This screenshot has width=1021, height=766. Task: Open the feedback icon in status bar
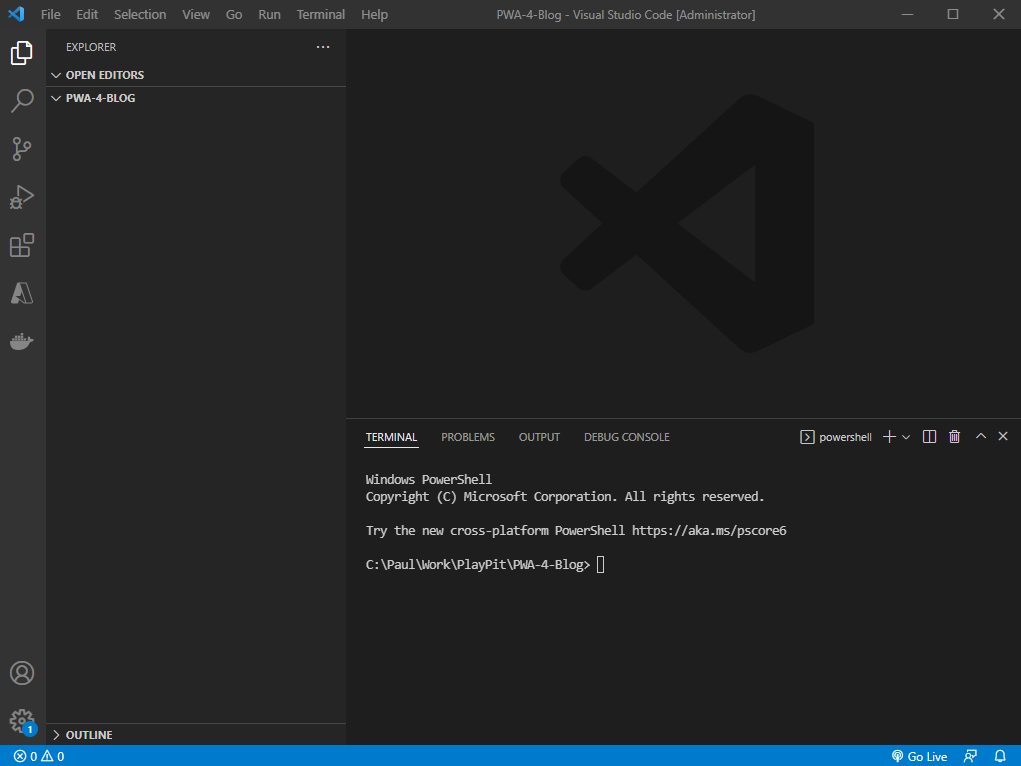[970, 756]
